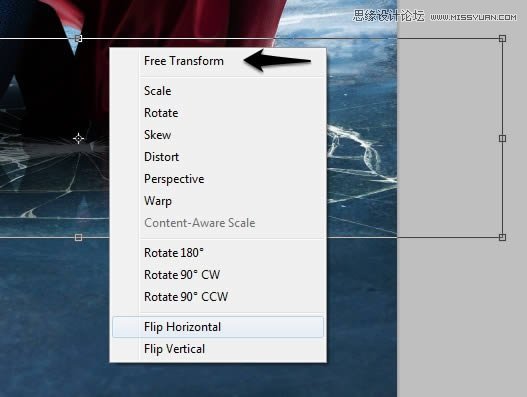The height and width of the screenshot is (397, 527).
Task: Click the highlighted Flip Horizontal option
Action: pos(218,327)
